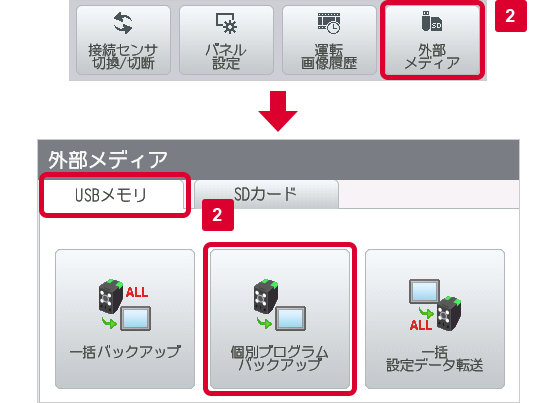Viewport: 556px width, 403px height.
Task: Click the sync arrows icon
Action: [x=123, y=23]
